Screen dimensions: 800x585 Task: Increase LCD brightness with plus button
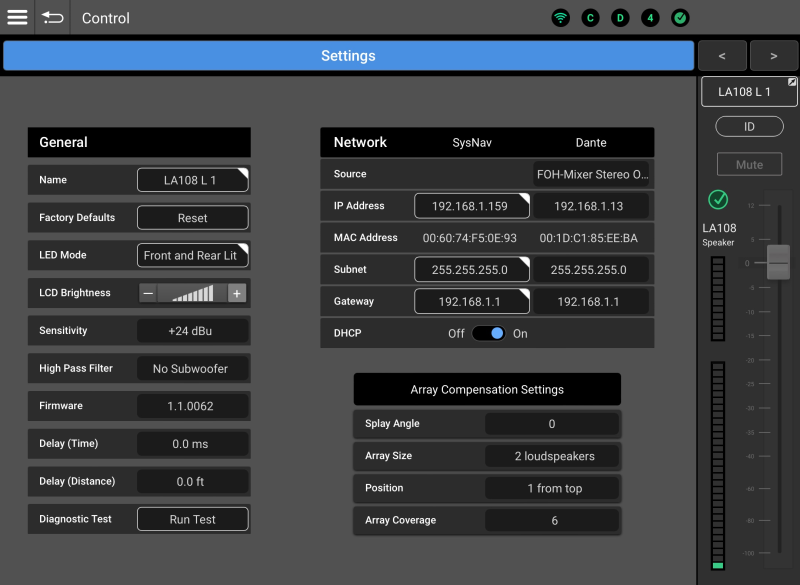(237, 293)
